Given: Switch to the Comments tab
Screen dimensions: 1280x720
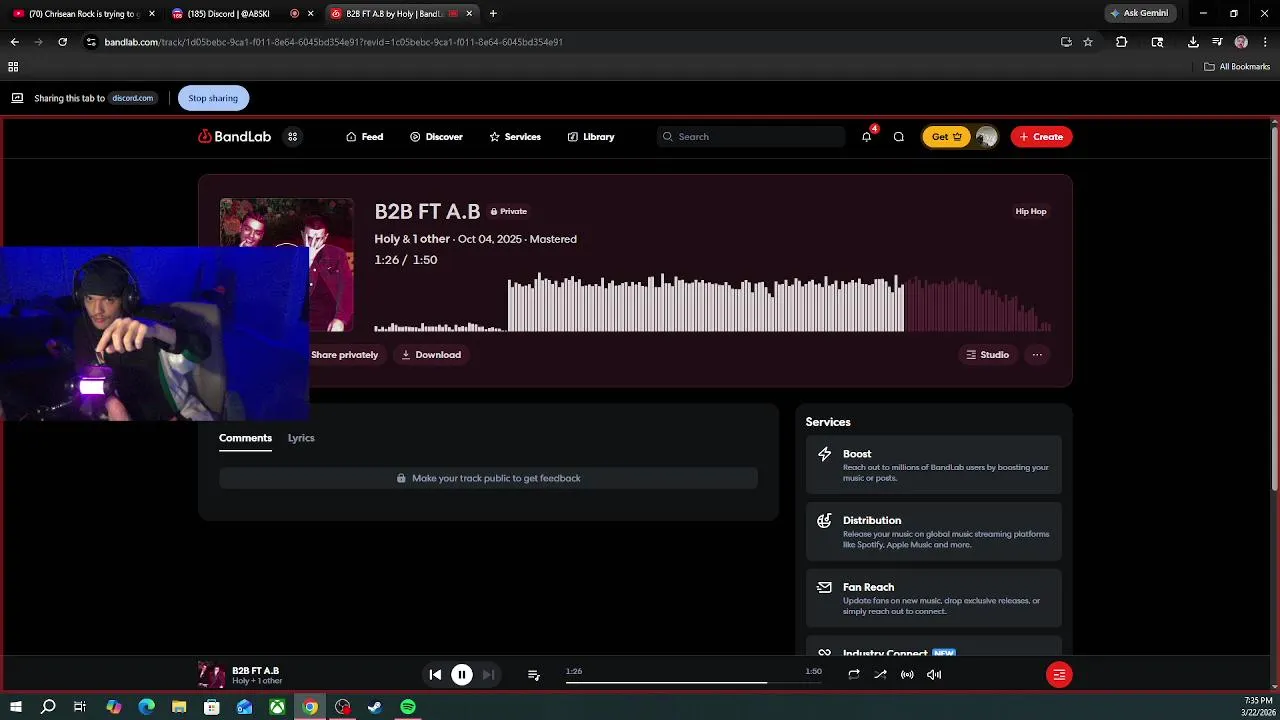Looking at the screenshot, I should click(245, 438).
